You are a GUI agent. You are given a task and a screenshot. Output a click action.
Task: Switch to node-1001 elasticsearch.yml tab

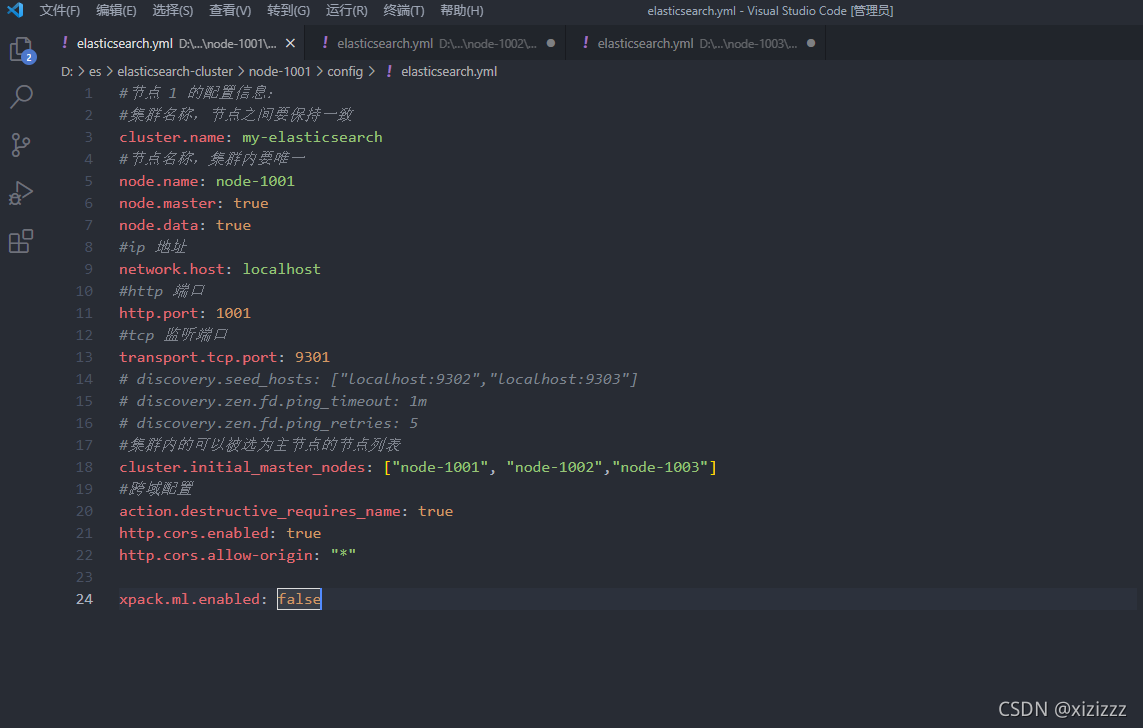click(176, 44)
